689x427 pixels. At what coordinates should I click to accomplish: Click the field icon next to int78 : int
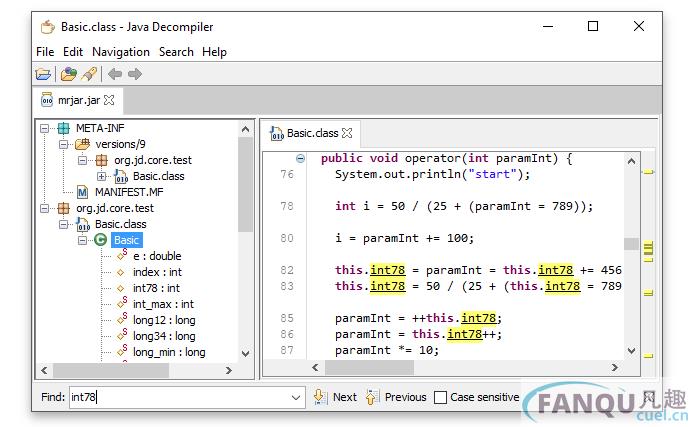121,288
